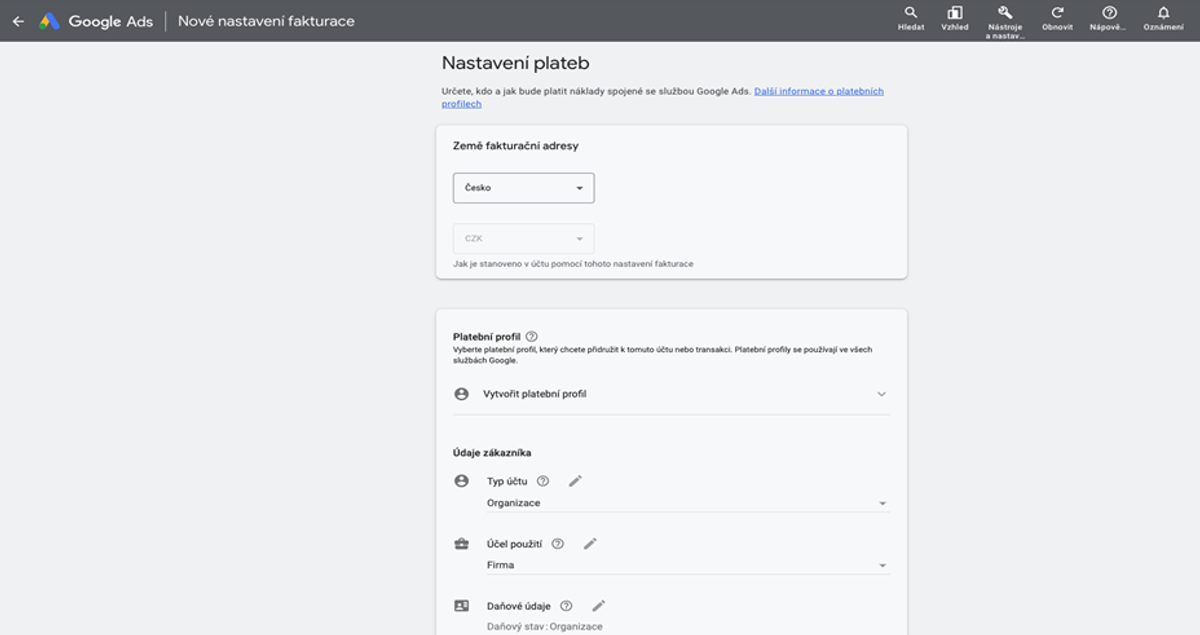Image resolution: width=1200 pixels, height=635 pixels.
Task: Click the Údaje zákazníka heading
Action: pos(492,453)
